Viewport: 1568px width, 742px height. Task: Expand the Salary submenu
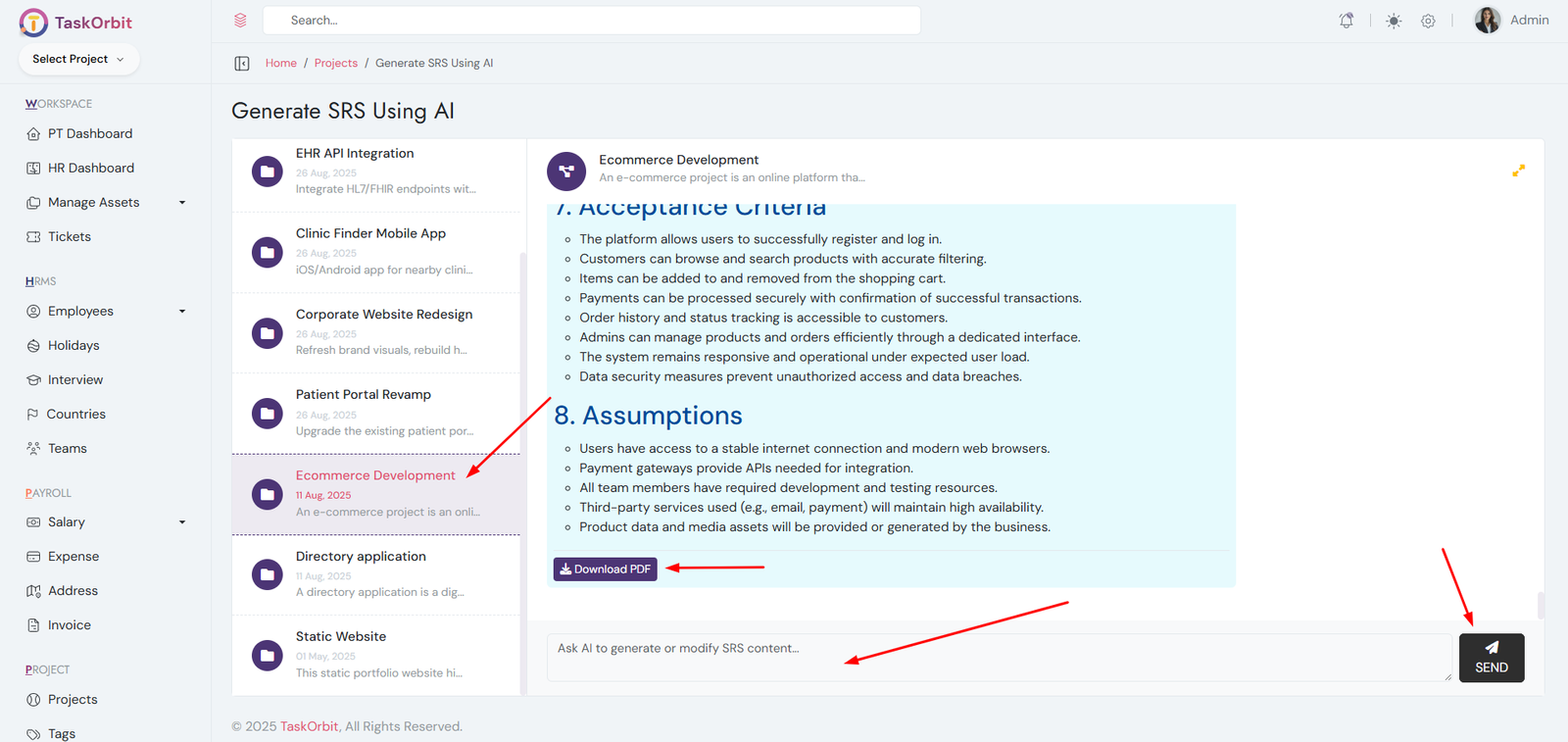click(x=181, y=522)
